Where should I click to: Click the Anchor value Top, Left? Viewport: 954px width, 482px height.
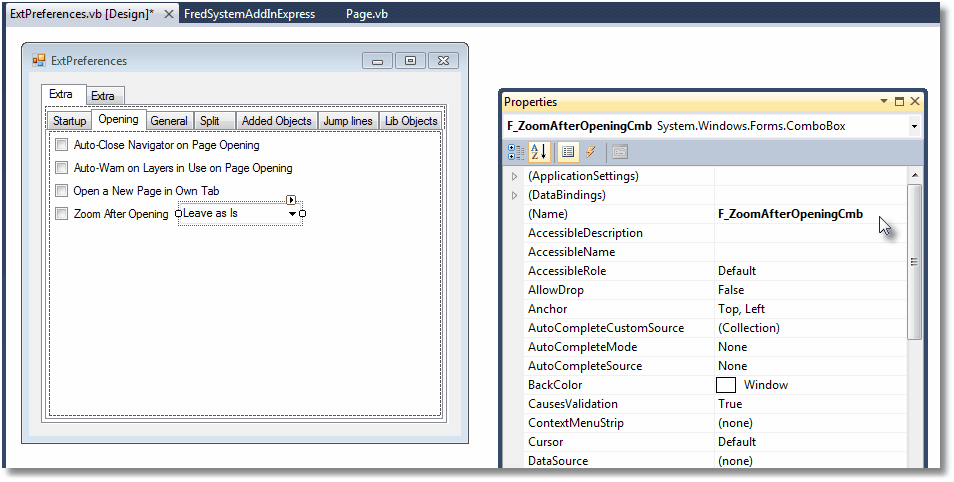pos(741,309)
